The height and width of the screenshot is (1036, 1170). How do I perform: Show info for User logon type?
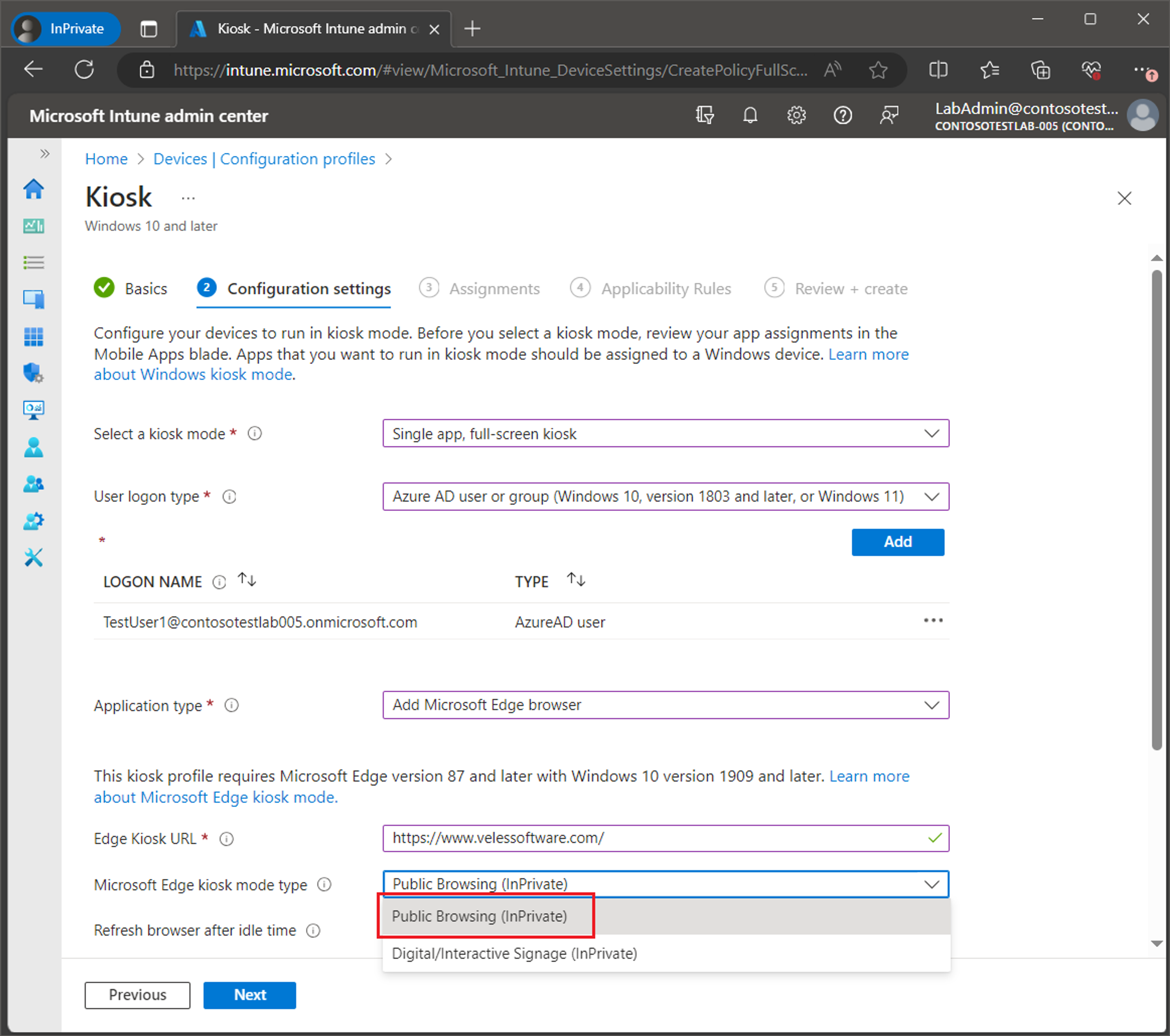pos(229,497)
